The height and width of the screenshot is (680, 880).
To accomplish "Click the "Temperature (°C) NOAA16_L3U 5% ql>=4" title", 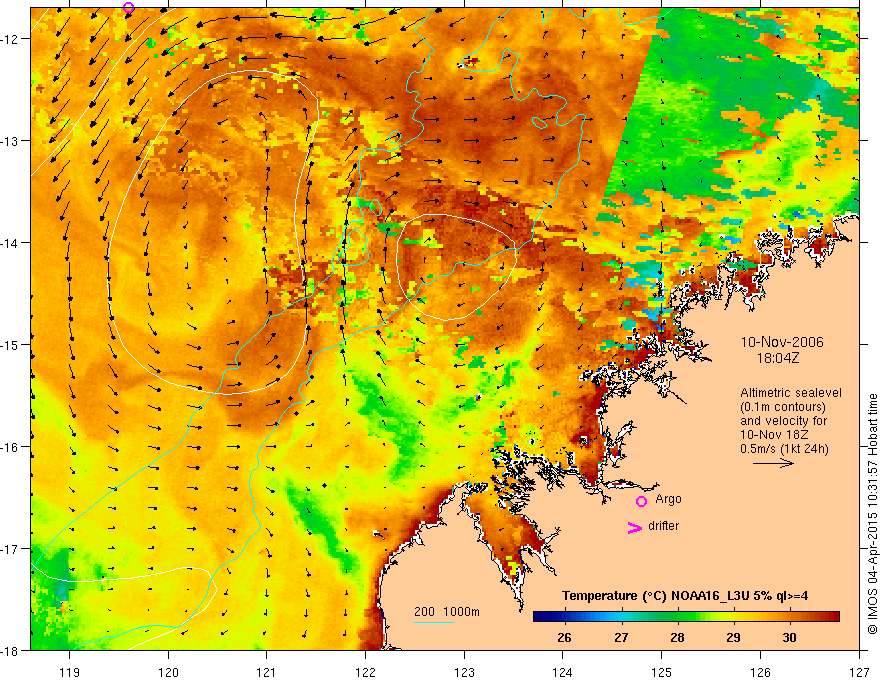I will pos(685,596).
